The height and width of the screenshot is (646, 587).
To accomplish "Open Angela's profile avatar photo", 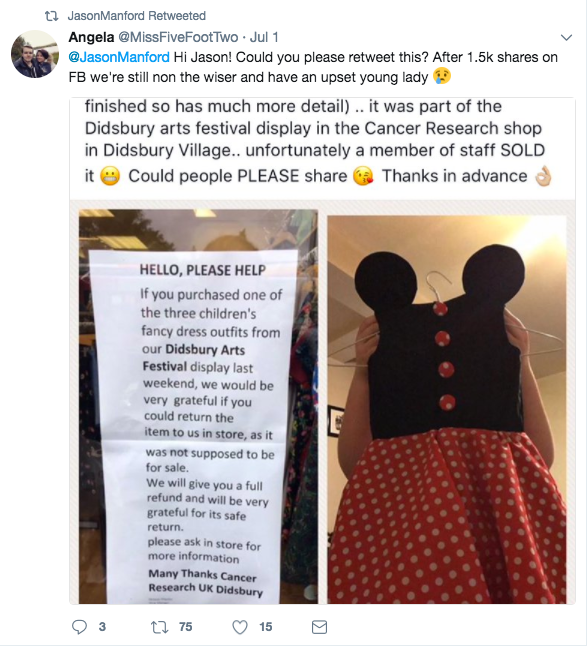I will (x=35, y=54).
